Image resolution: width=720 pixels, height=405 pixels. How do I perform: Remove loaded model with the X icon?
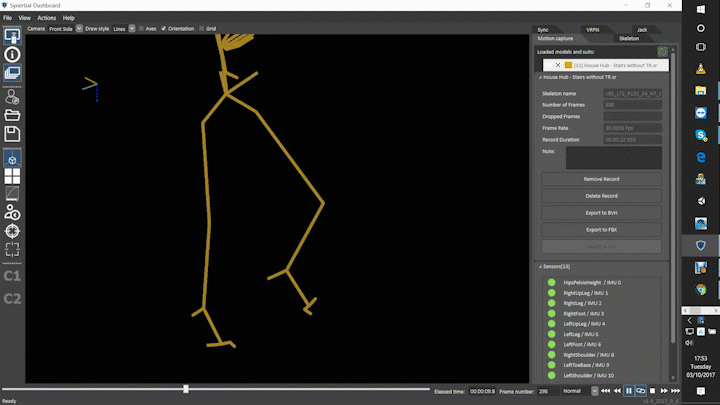(557, 65)
